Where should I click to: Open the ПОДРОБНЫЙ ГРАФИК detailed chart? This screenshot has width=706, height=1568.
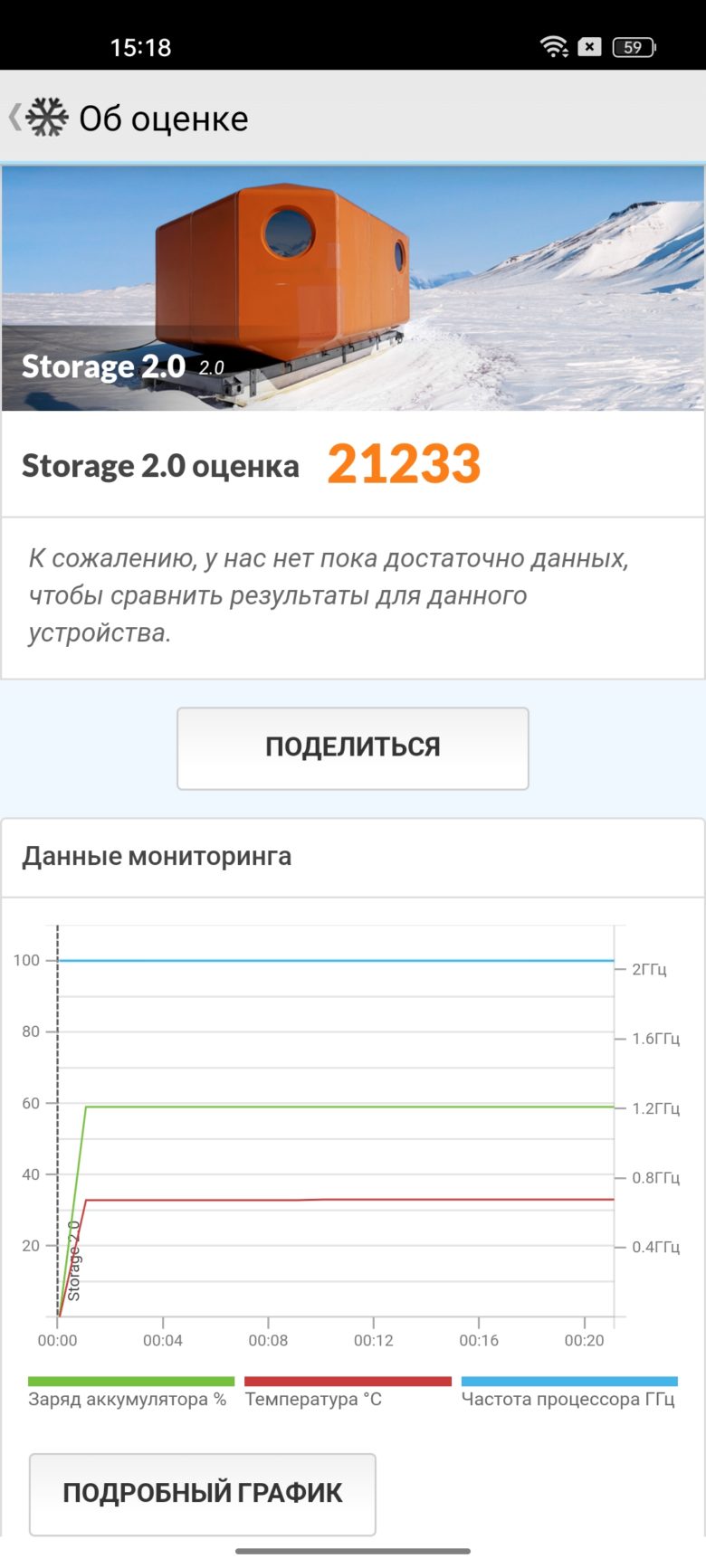(203, 1494)
